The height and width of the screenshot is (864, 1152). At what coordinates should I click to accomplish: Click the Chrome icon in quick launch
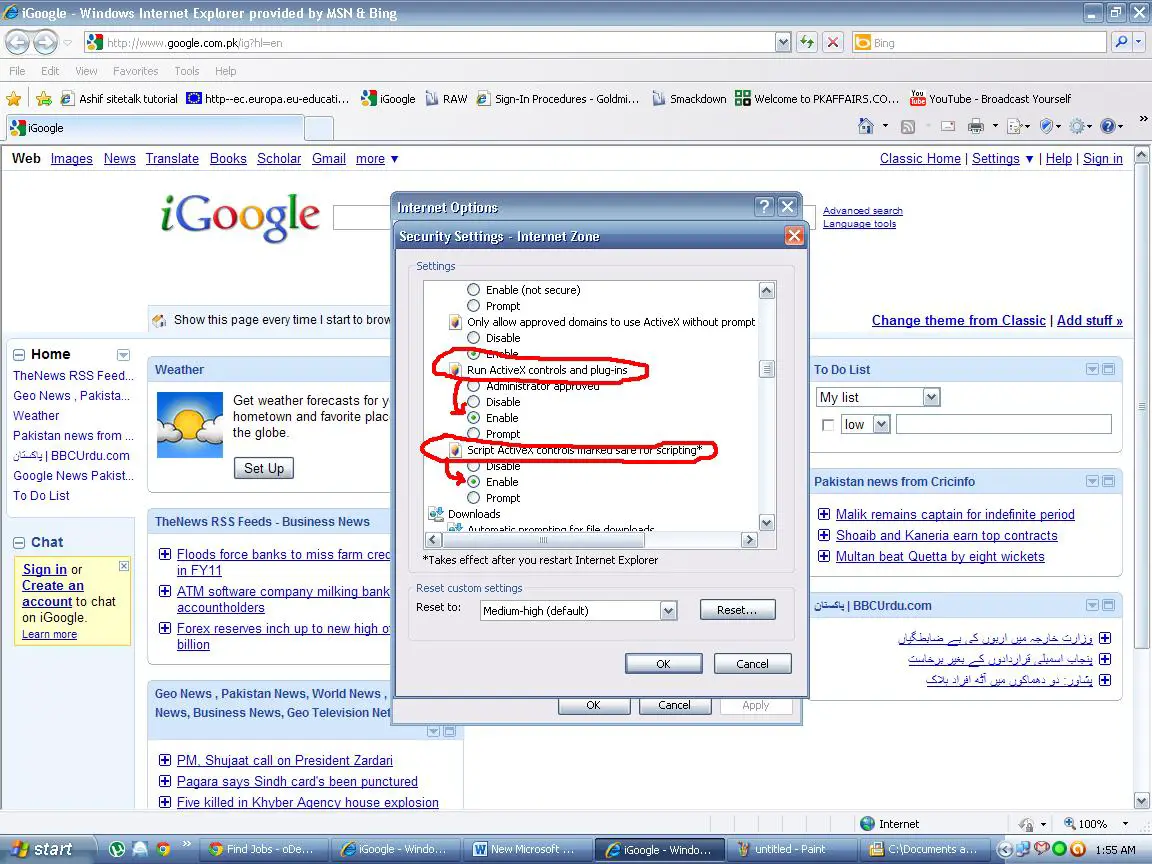(163, 849)
